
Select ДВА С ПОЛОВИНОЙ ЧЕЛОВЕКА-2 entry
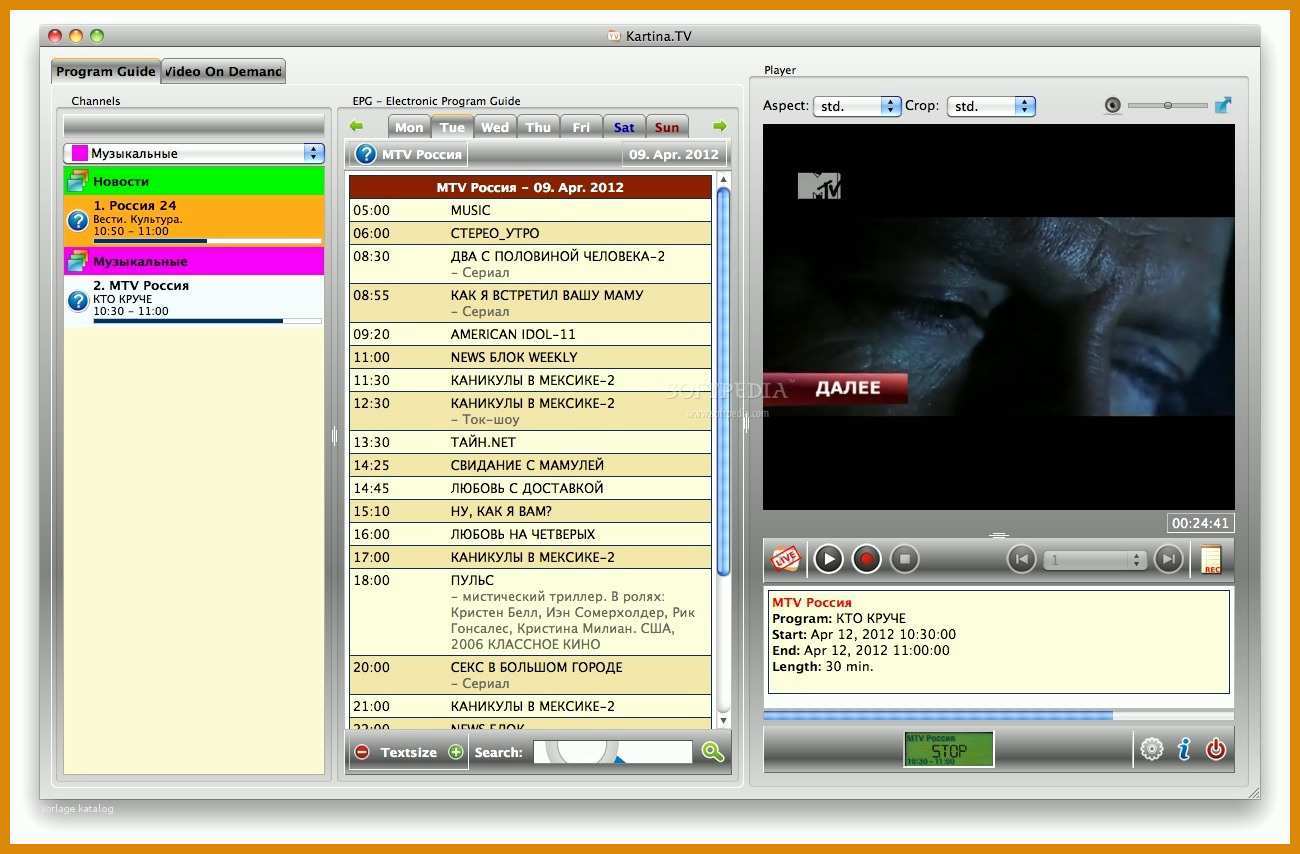tap(530, 264)
